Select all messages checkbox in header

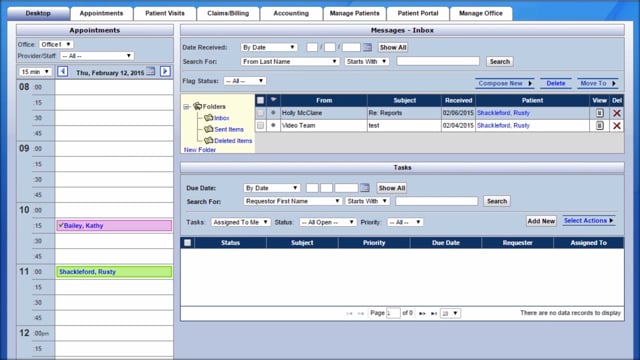point(260,100)
